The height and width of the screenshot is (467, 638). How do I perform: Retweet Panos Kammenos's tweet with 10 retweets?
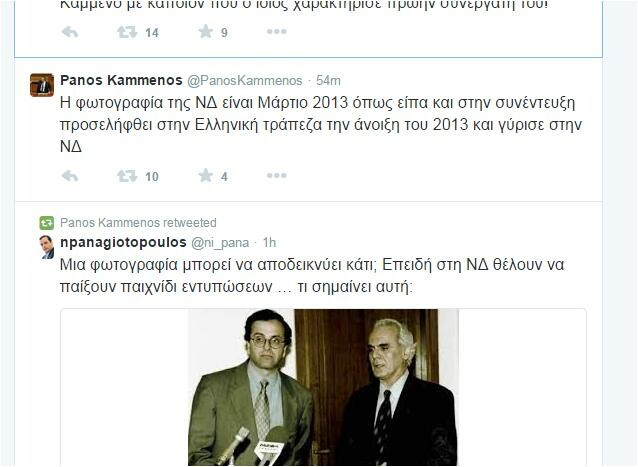point(127,176)
